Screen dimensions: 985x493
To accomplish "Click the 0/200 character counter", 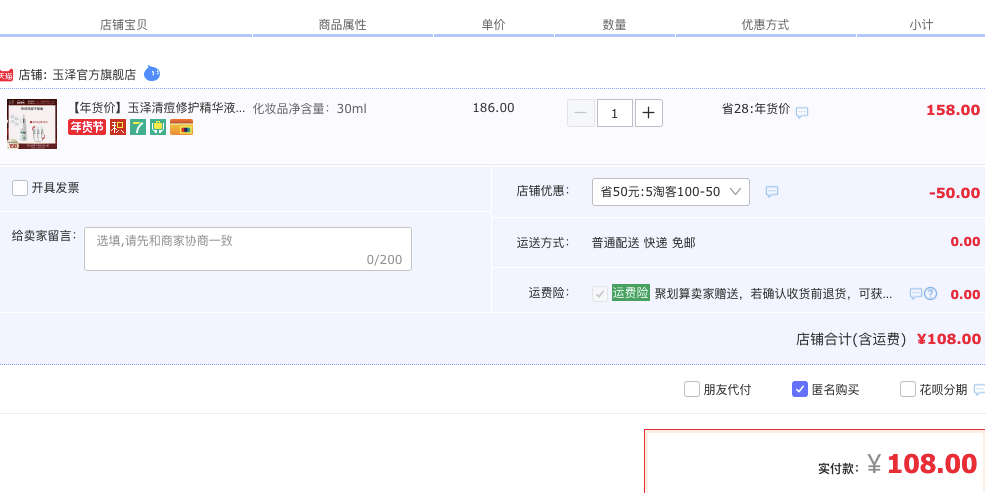I will pos(384,260).
